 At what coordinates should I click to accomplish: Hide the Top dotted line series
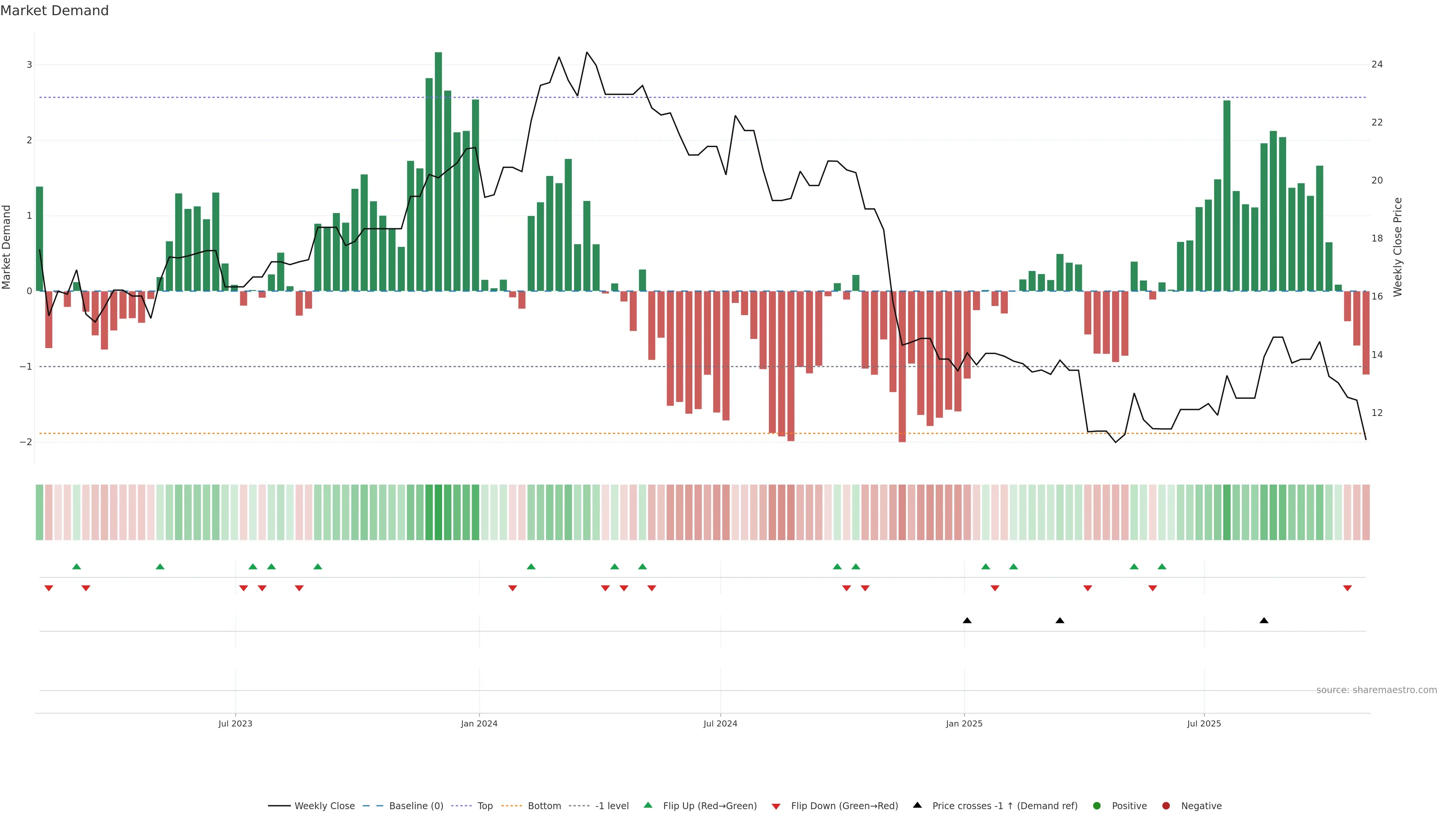(x=485, y=805)
